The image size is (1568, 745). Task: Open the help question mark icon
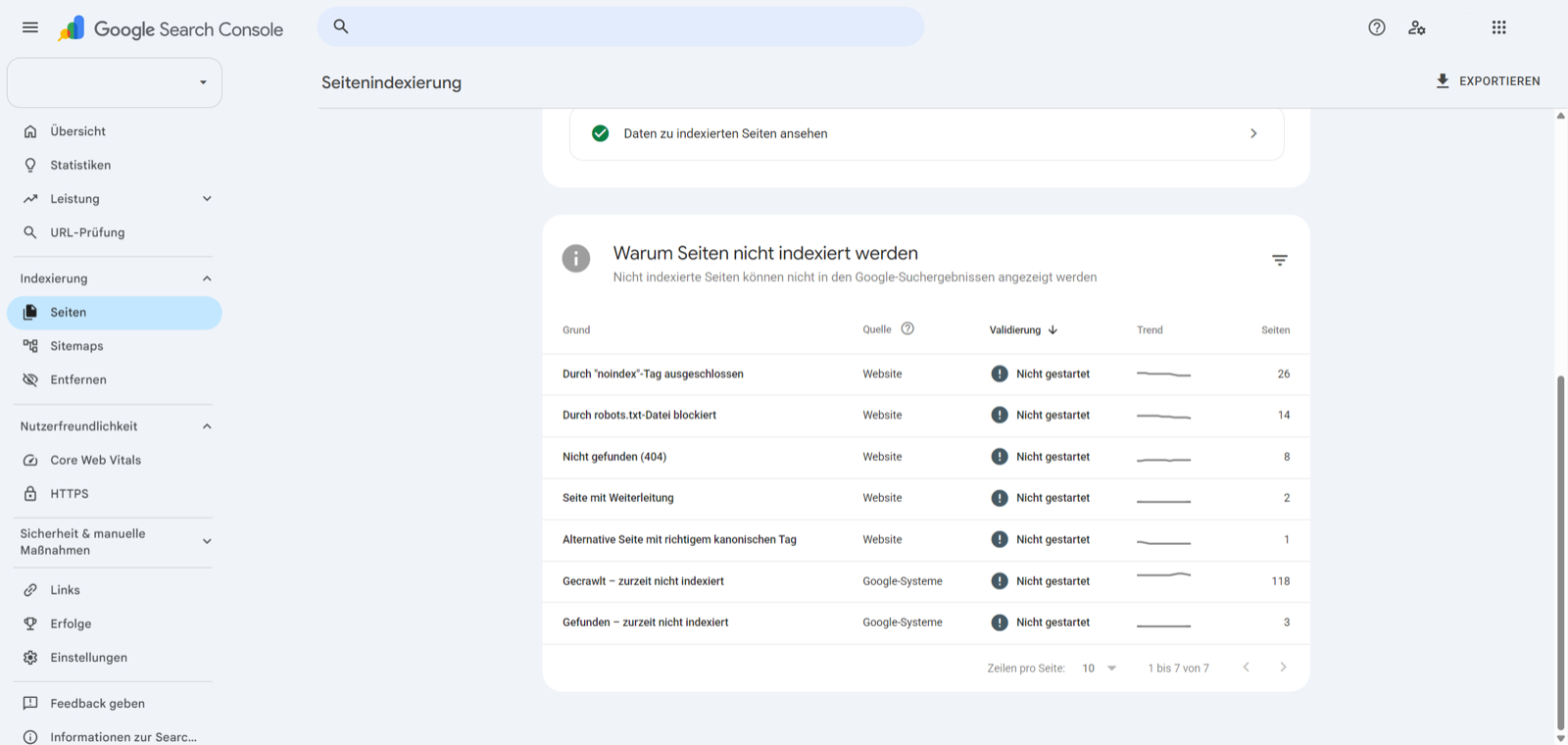coord(1377,27)
